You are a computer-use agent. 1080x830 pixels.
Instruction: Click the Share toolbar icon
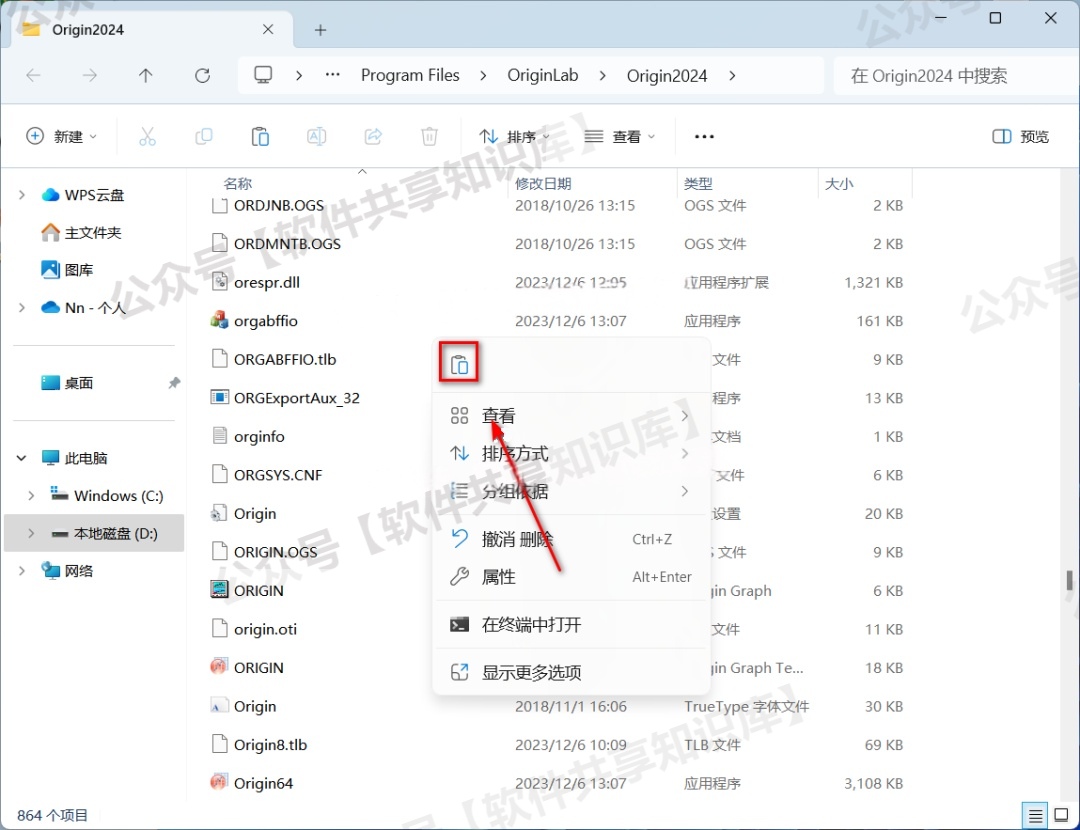click(x=373, y=136)
